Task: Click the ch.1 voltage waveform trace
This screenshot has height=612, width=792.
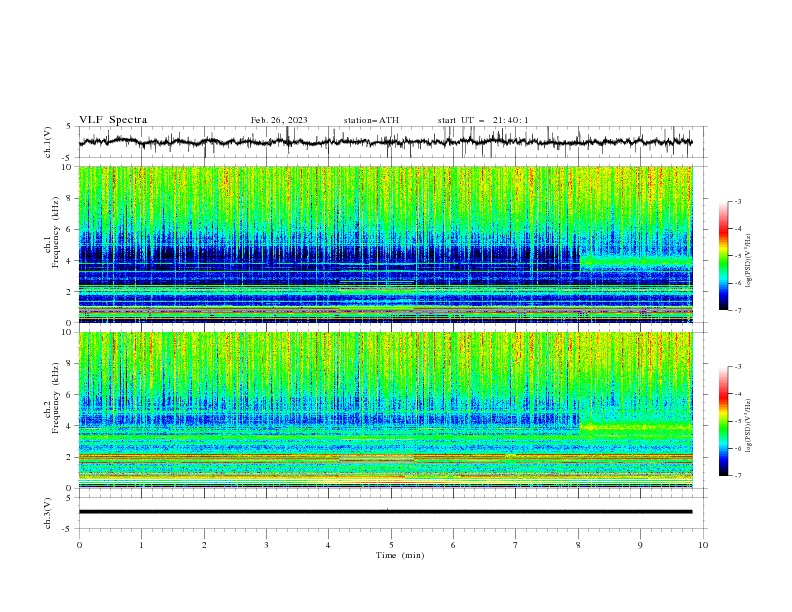Action: point(385,142)
